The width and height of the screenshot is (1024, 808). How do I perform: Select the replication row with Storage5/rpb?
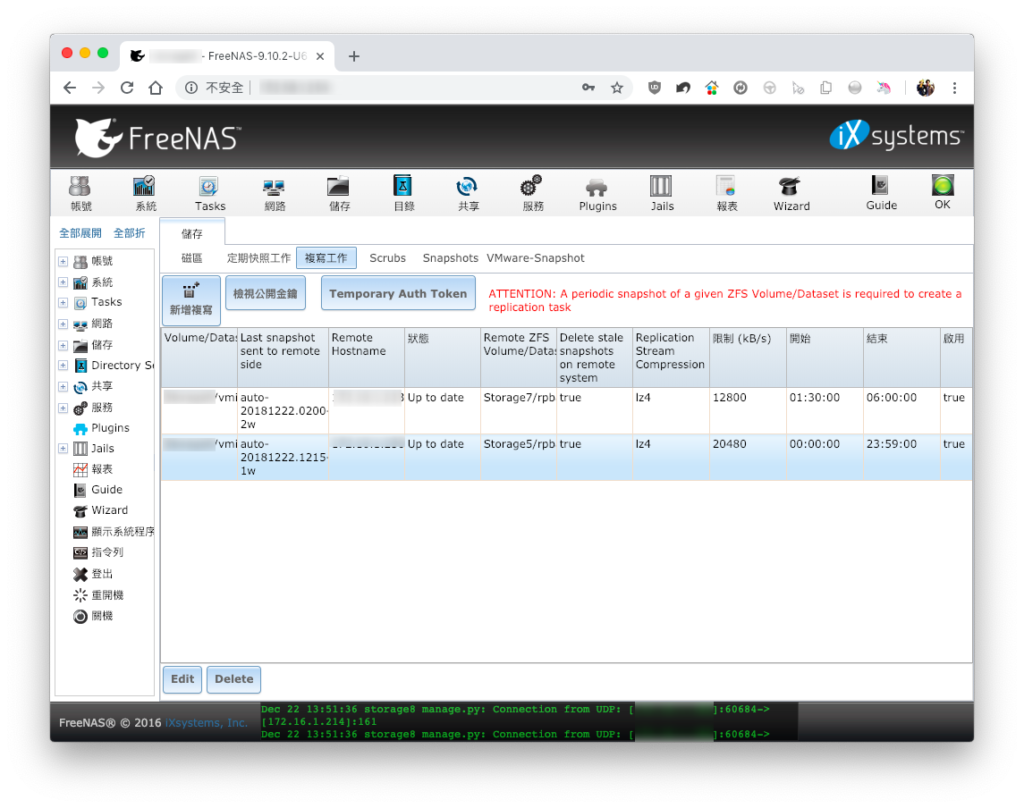pyautogui.click(x=566, y=457)
